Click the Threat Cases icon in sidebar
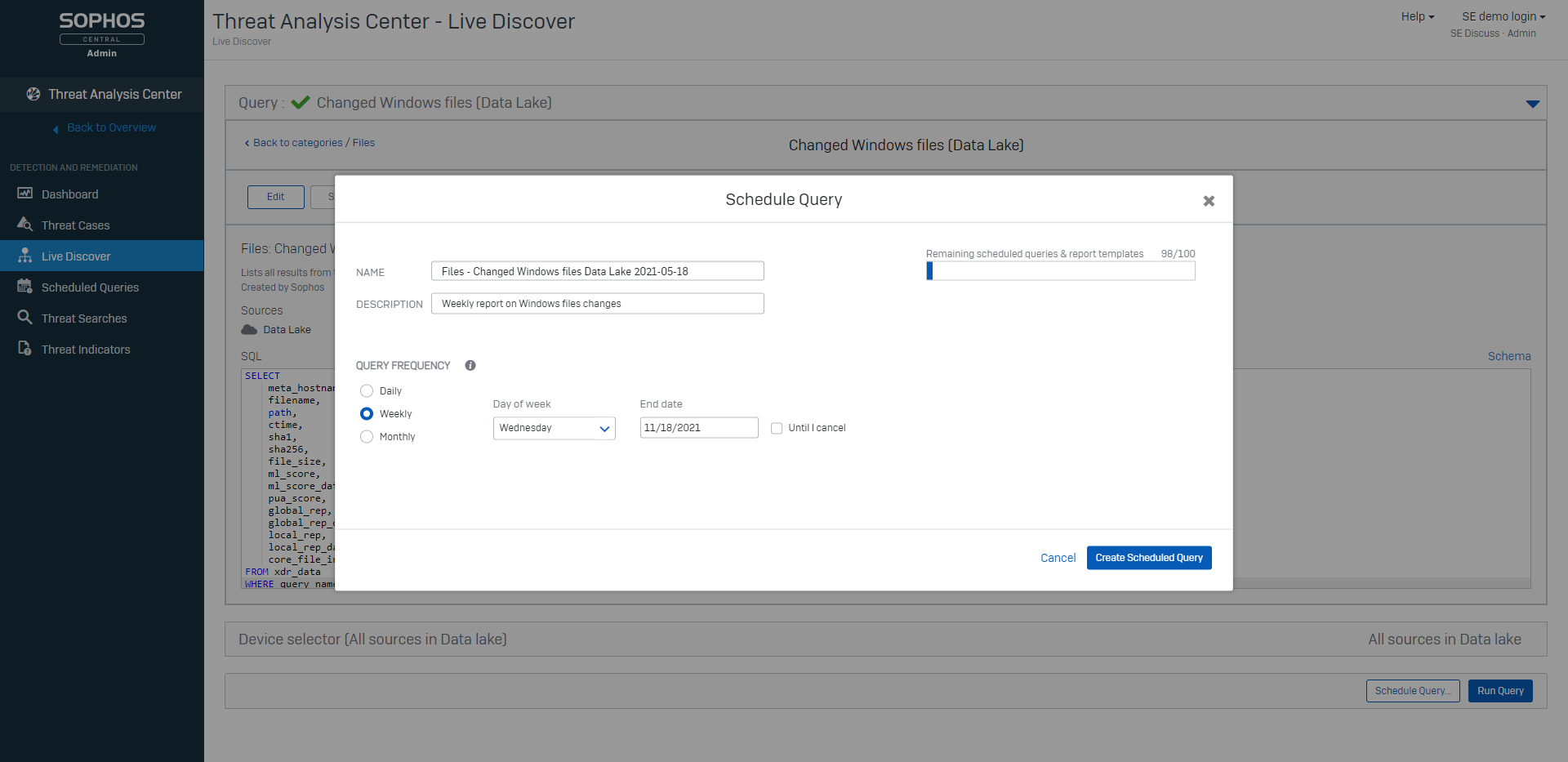 point(25,225)
